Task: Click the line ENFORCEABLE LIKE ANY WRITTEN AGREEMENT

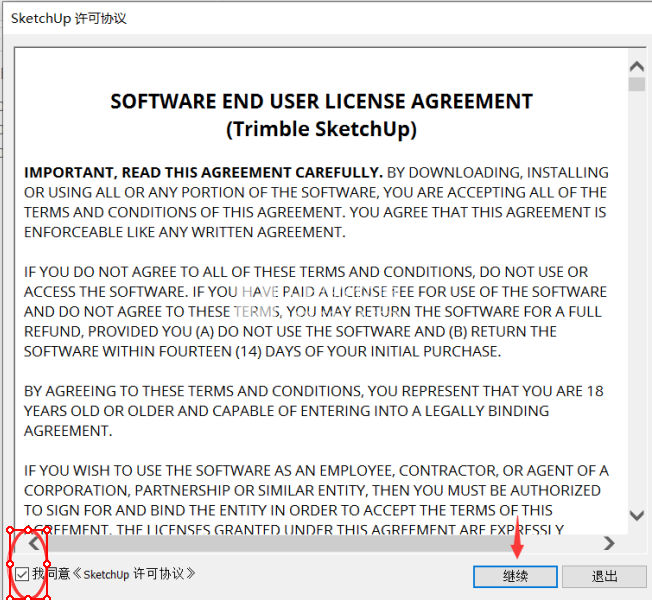Action: [x=185, y=232]
